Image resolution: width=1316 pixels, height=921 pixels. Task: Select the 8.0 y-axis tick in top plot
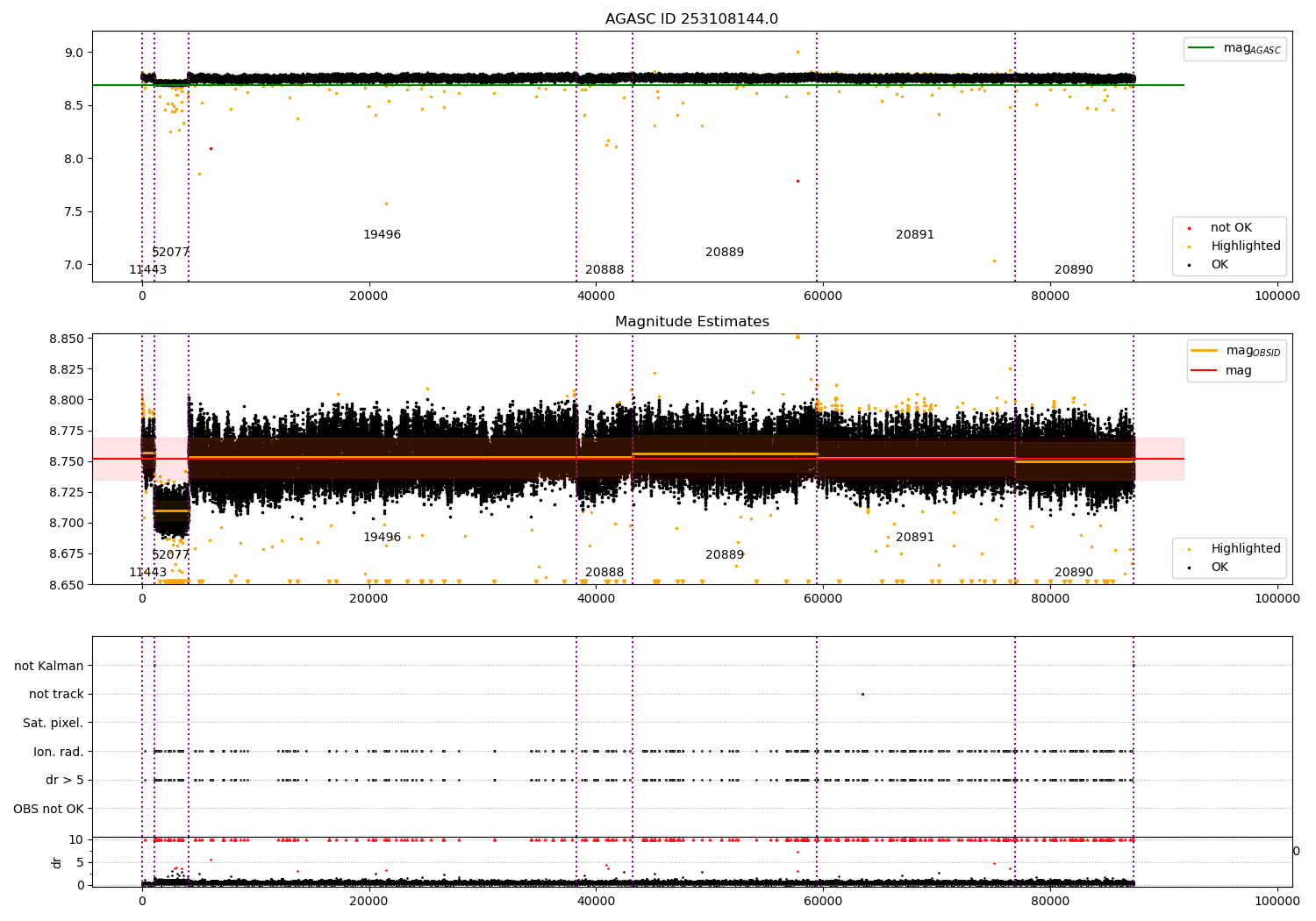tap(74, 159)
